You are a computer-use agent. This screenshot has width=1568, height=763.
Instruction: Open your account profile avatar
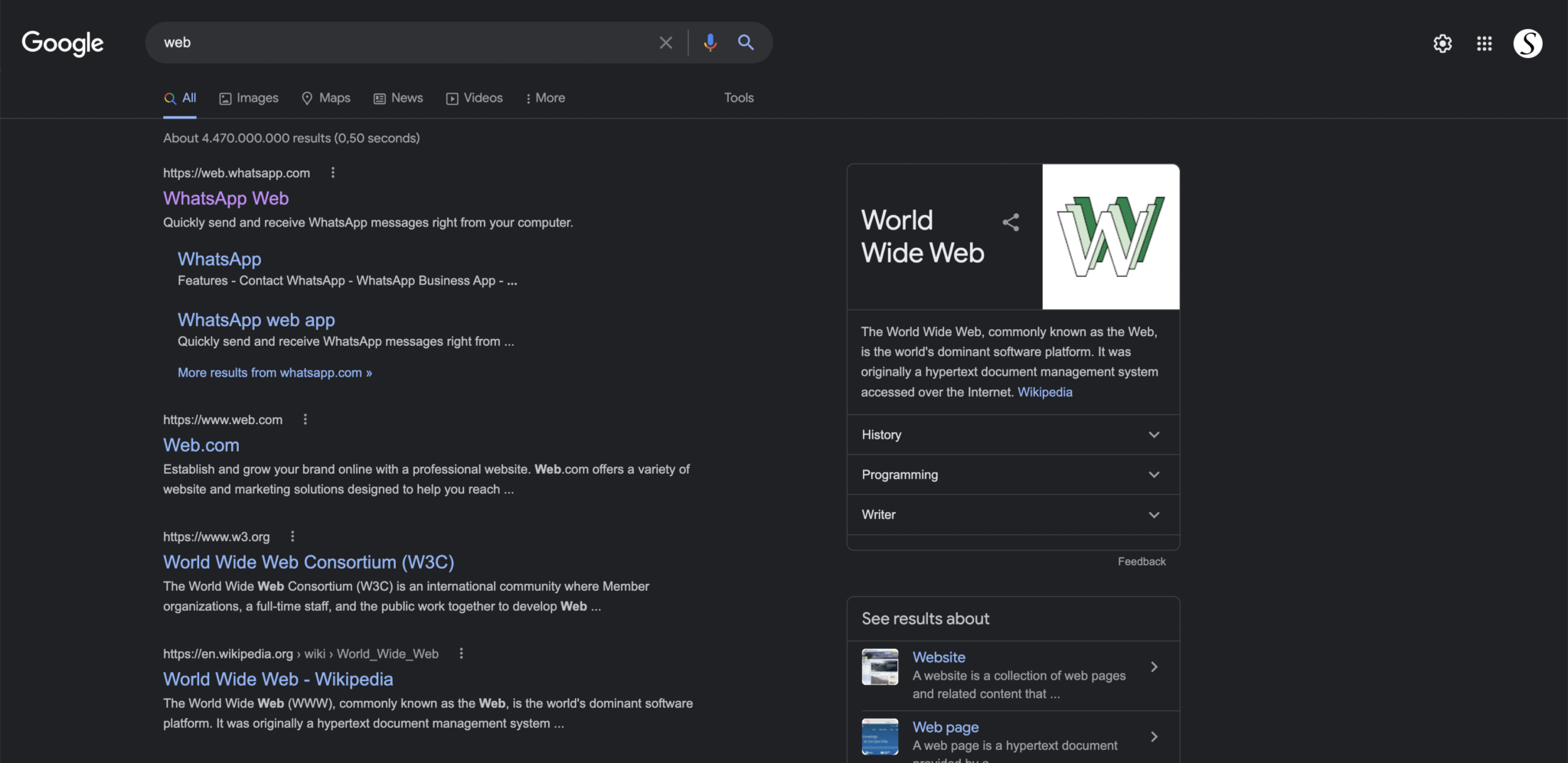pos(1527,44)
